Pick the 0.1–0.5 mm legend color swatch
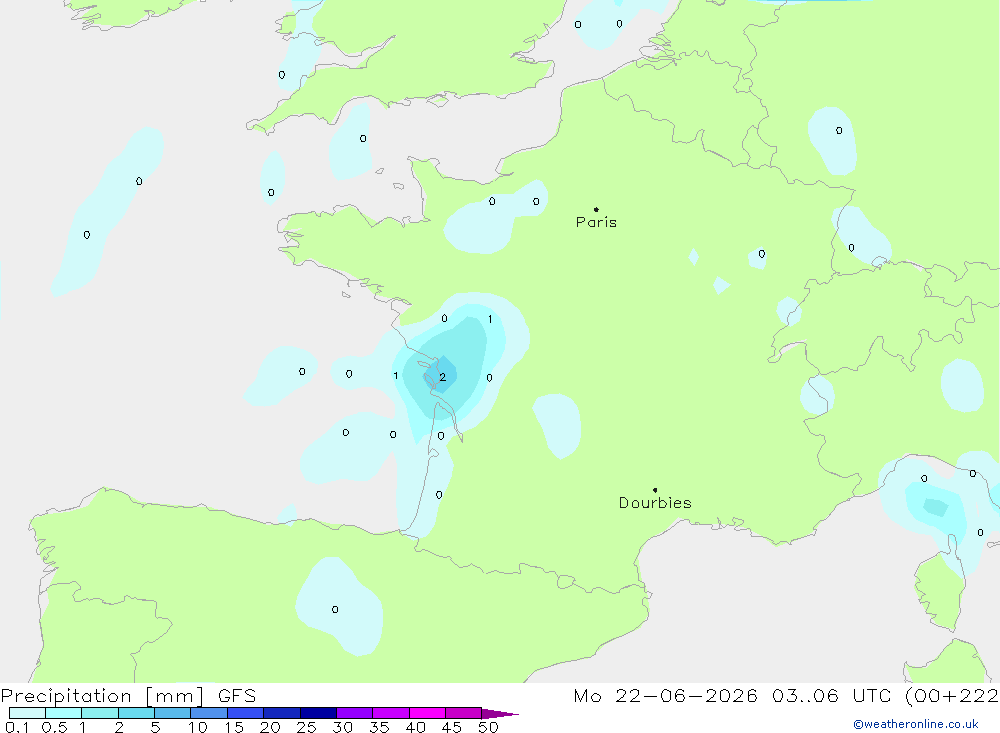Viewport: 1000px width, 733px height. tap(27, 713)
